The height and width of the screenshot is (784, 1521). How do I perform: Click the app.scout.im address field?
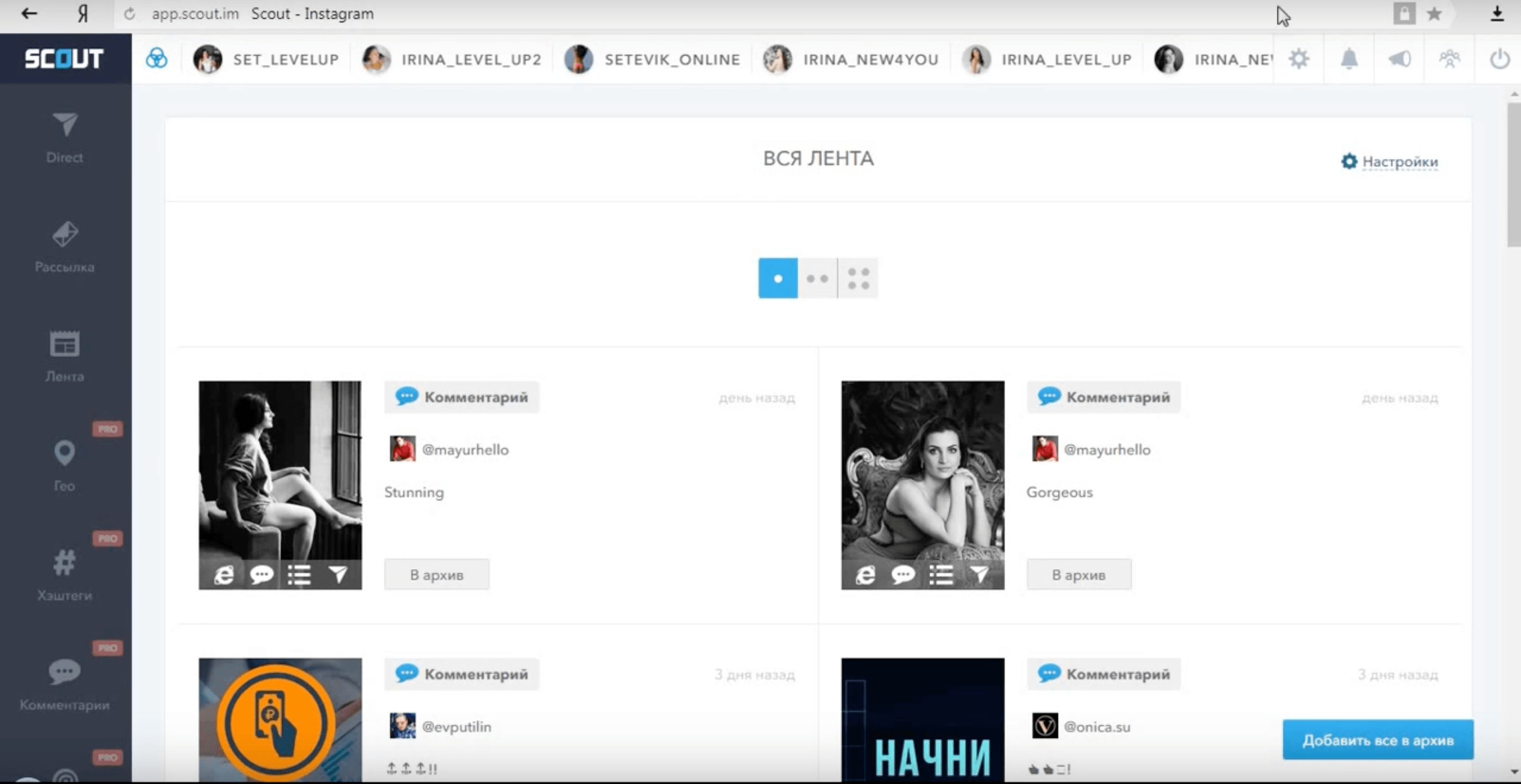196,14
